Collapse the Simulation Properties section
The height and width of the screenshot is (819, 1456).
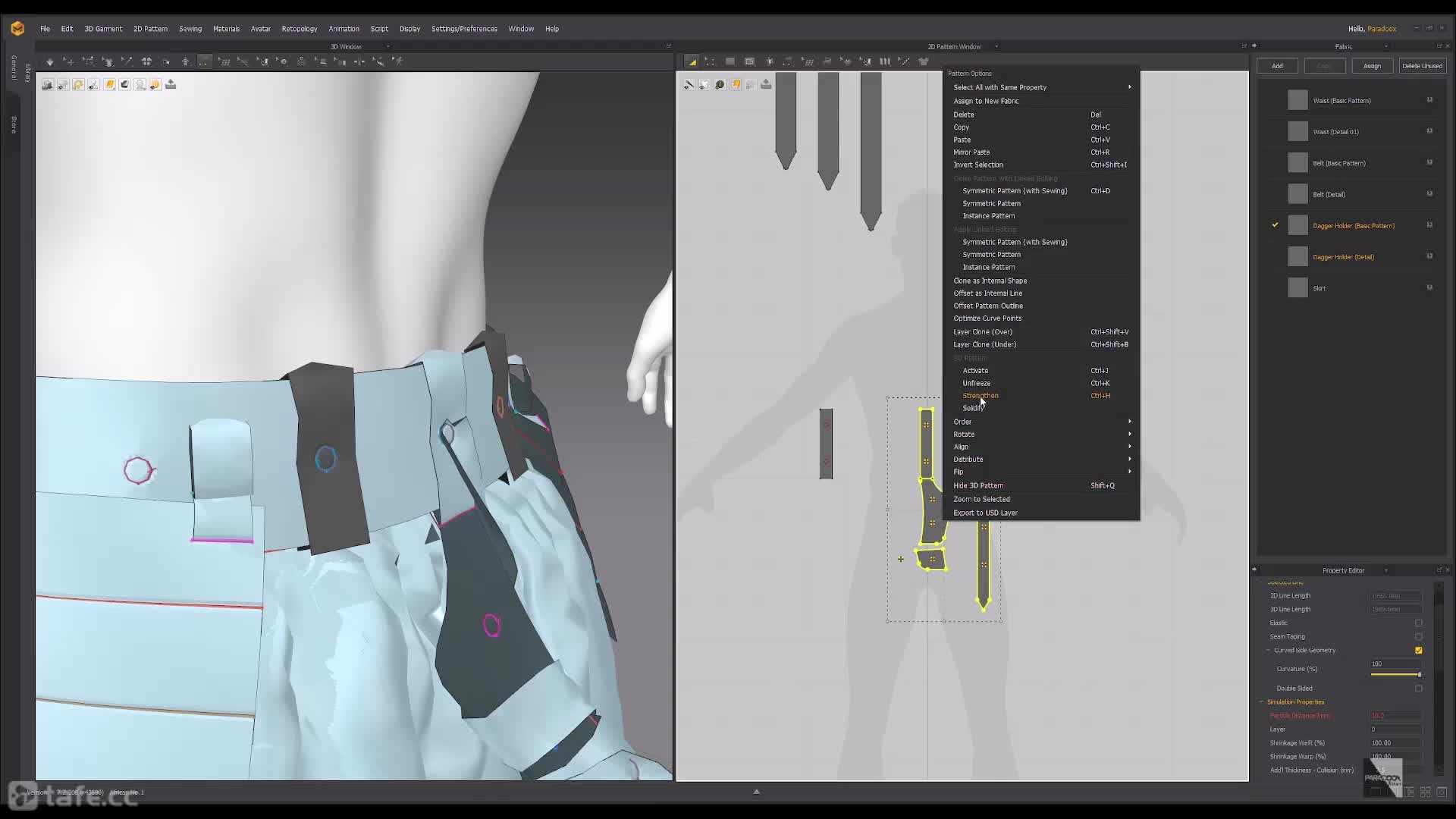pos(1262,702)
